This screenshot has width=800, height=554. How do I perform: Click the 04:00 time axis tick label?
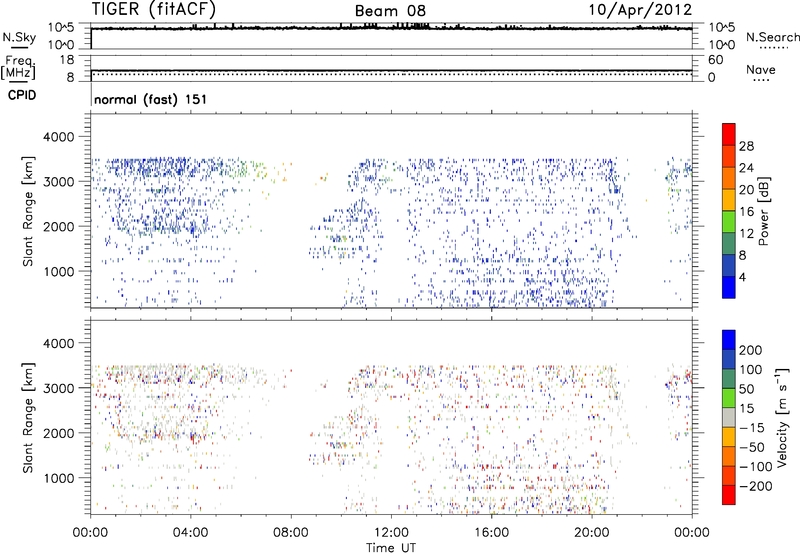point(190,533)
